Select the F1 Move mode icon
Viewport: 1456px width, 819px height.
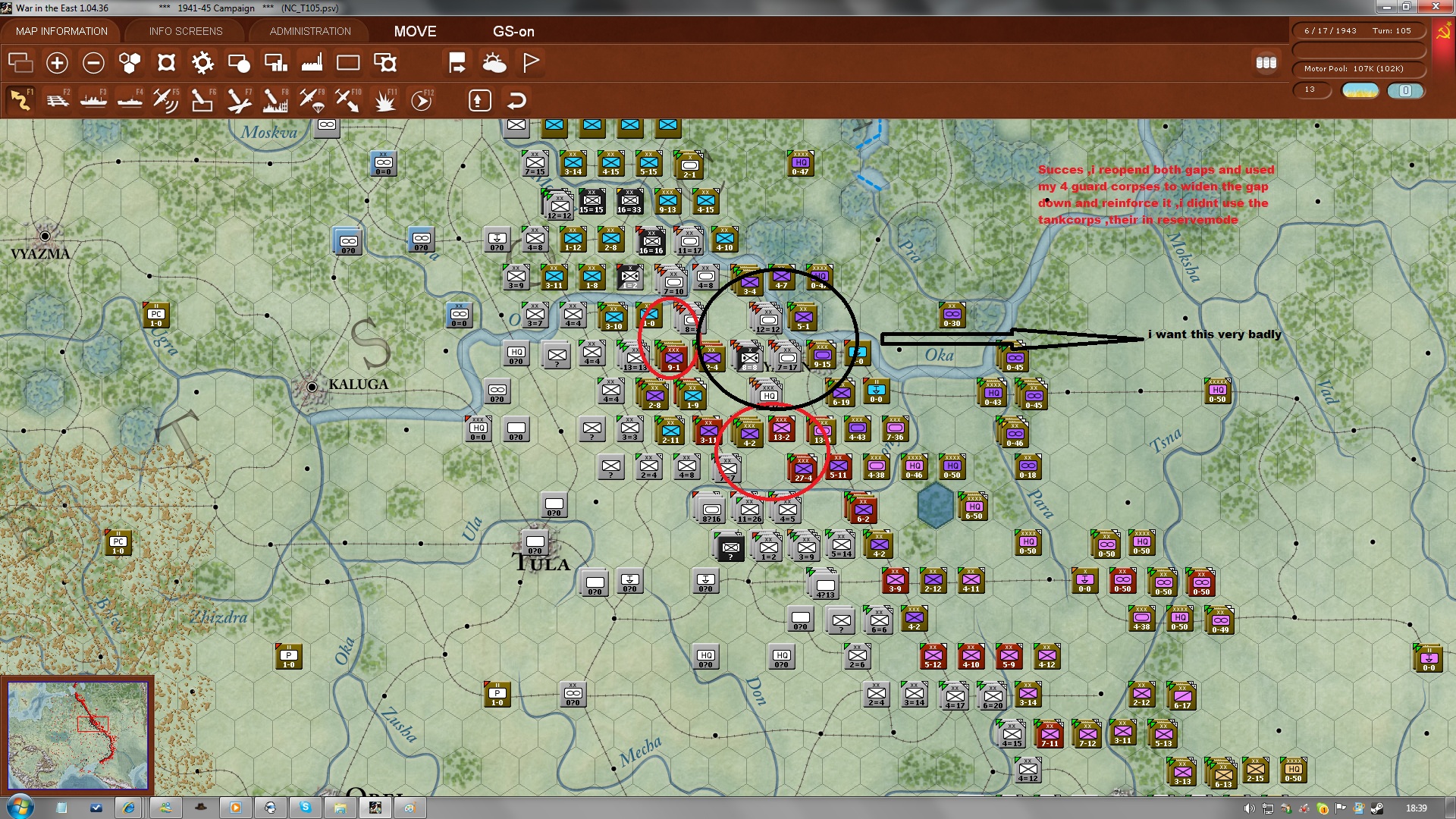tap(20, 100)
